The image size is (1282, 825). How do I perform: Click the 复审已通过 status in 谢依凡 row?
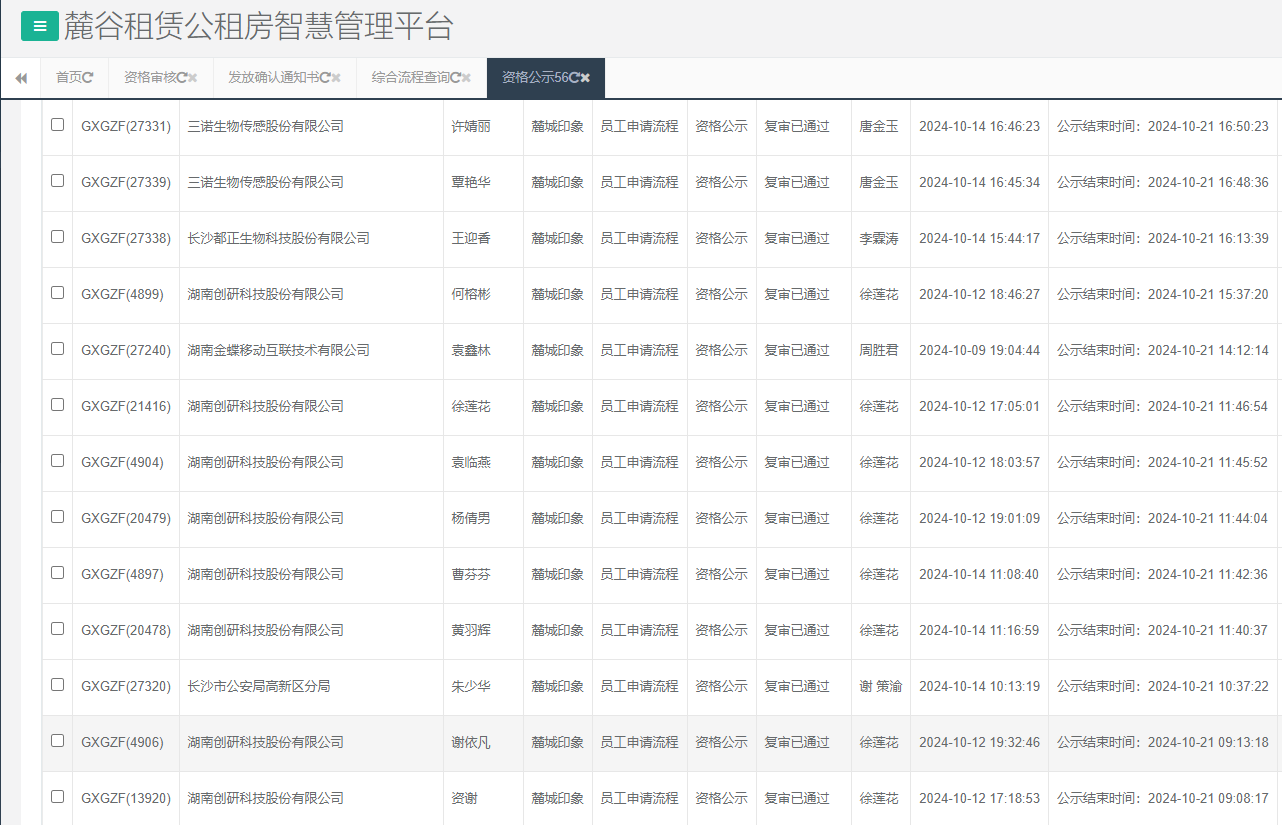pyautogui.click(x=796, y=742)
